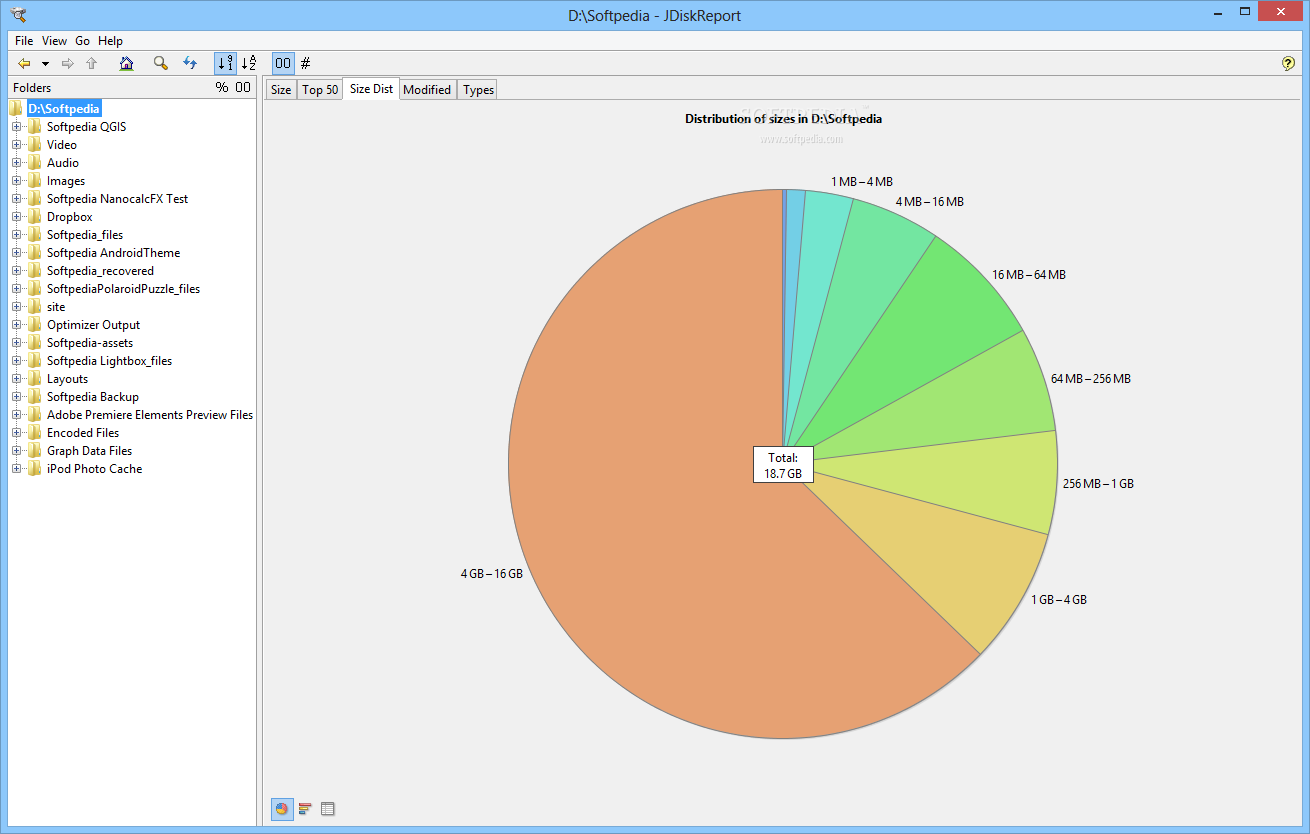Image resolution: width=1310 pixels, height=834 pixels.
Task: Click the forward navigation arrow
Action: click(68, 63)
